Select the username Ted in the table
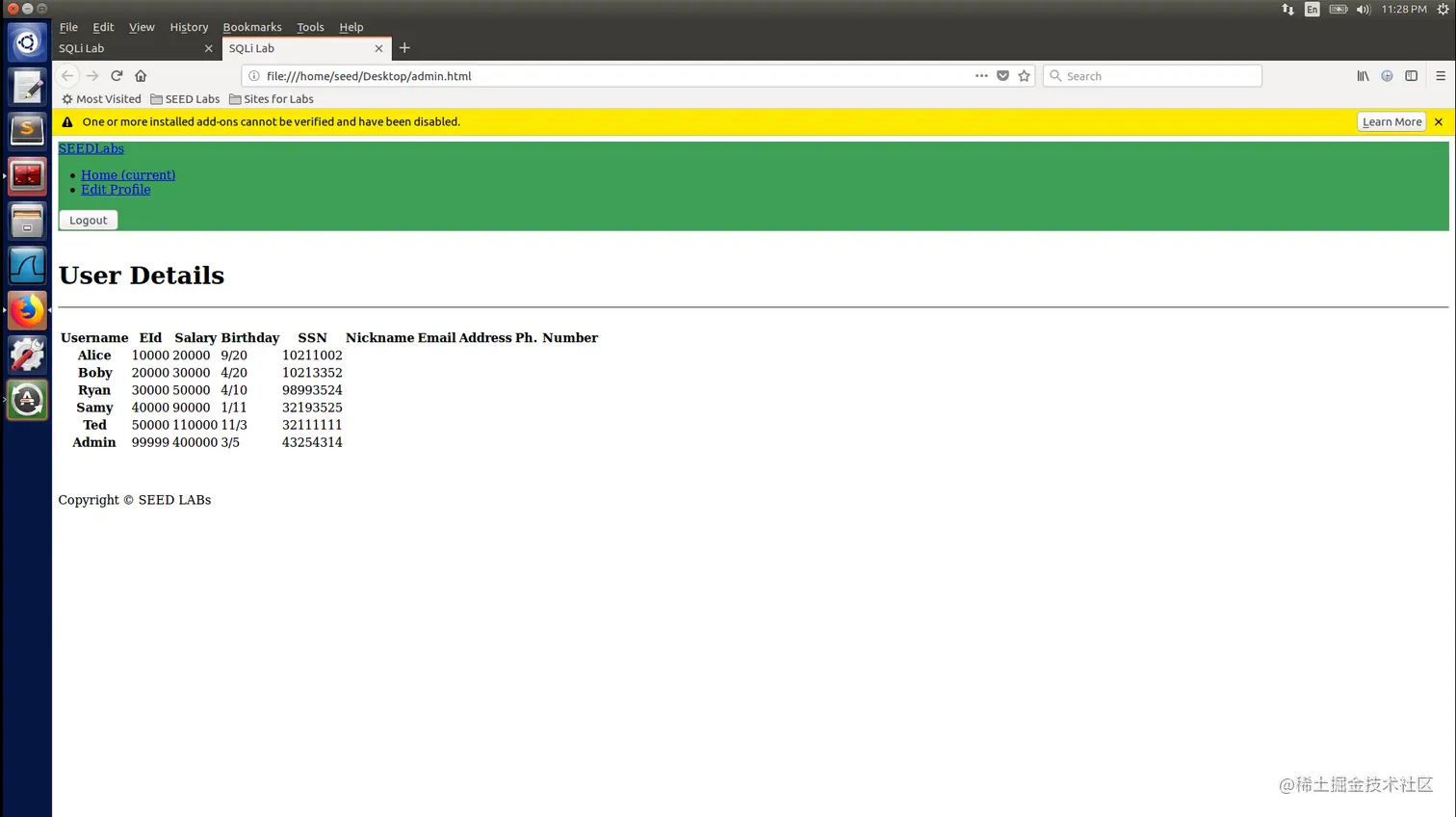This screenshot has height=817, width=1456. pos(94,425)
